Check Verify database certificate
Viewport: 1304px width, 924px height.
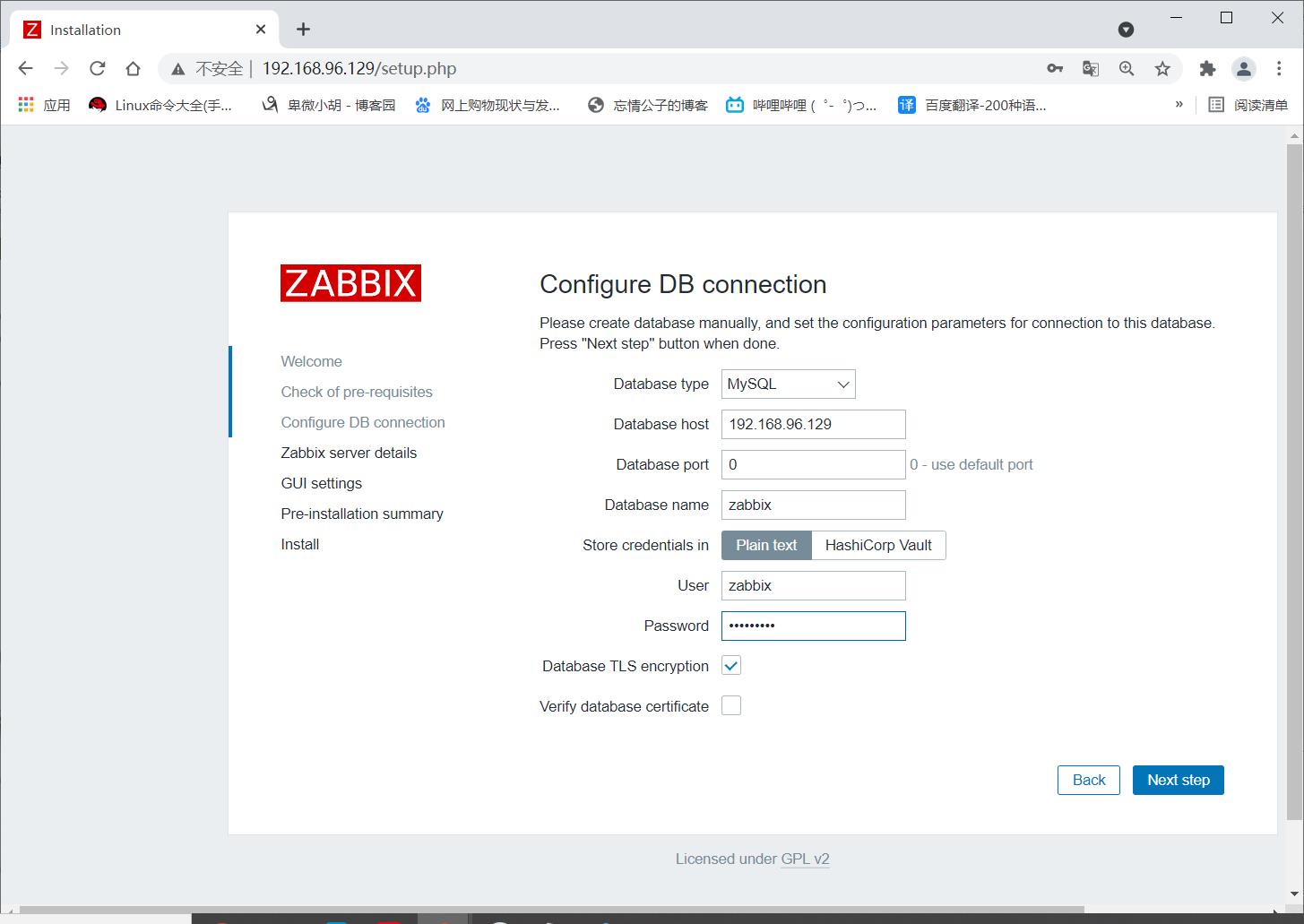point(731,706)
